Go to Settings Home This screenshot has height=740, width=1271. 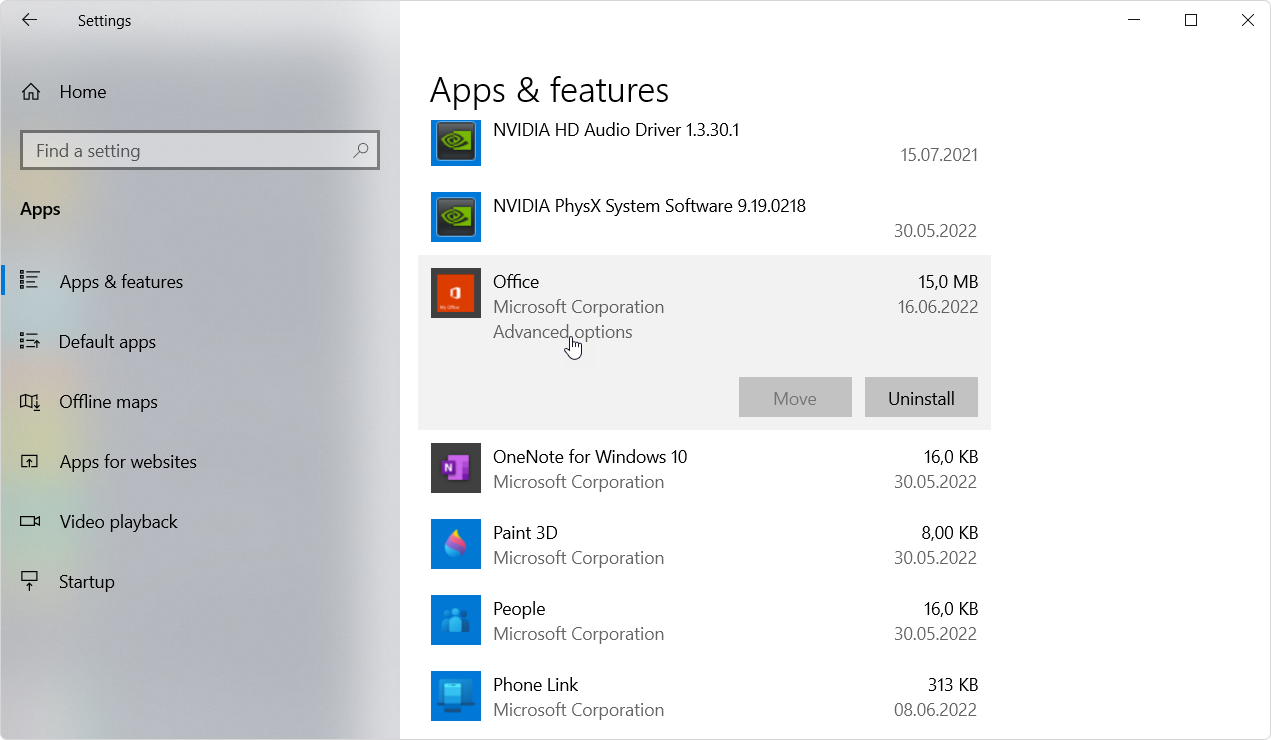point(200,92)
